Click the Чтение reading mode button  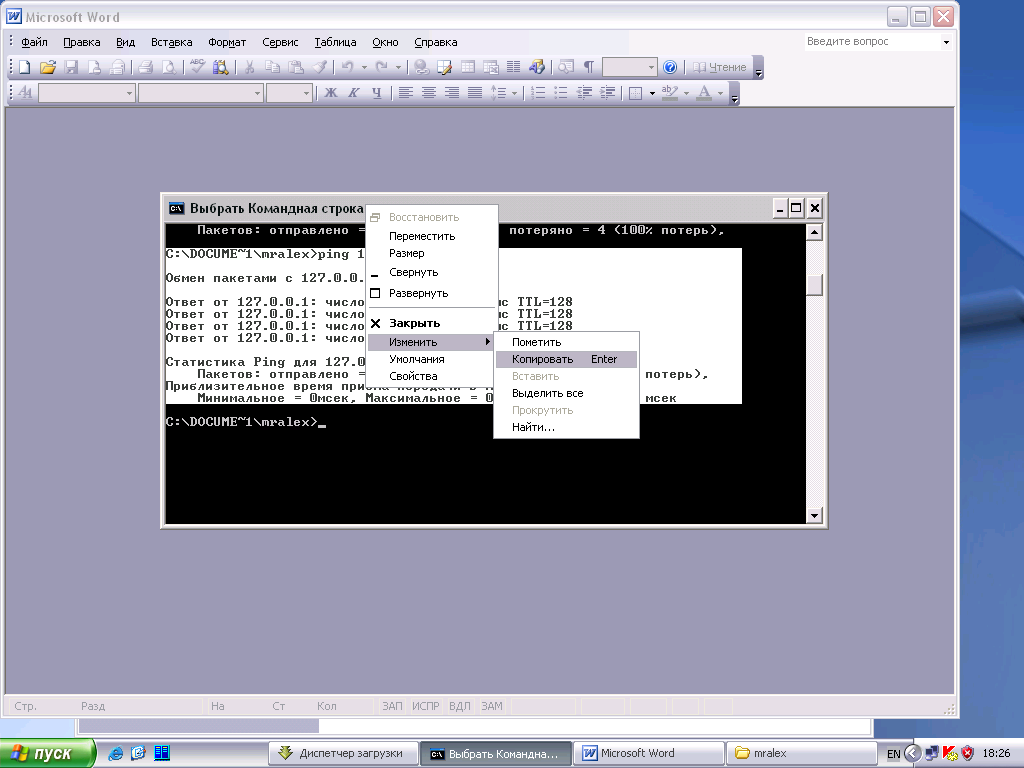pyautogui.click(x=720, y=67)
